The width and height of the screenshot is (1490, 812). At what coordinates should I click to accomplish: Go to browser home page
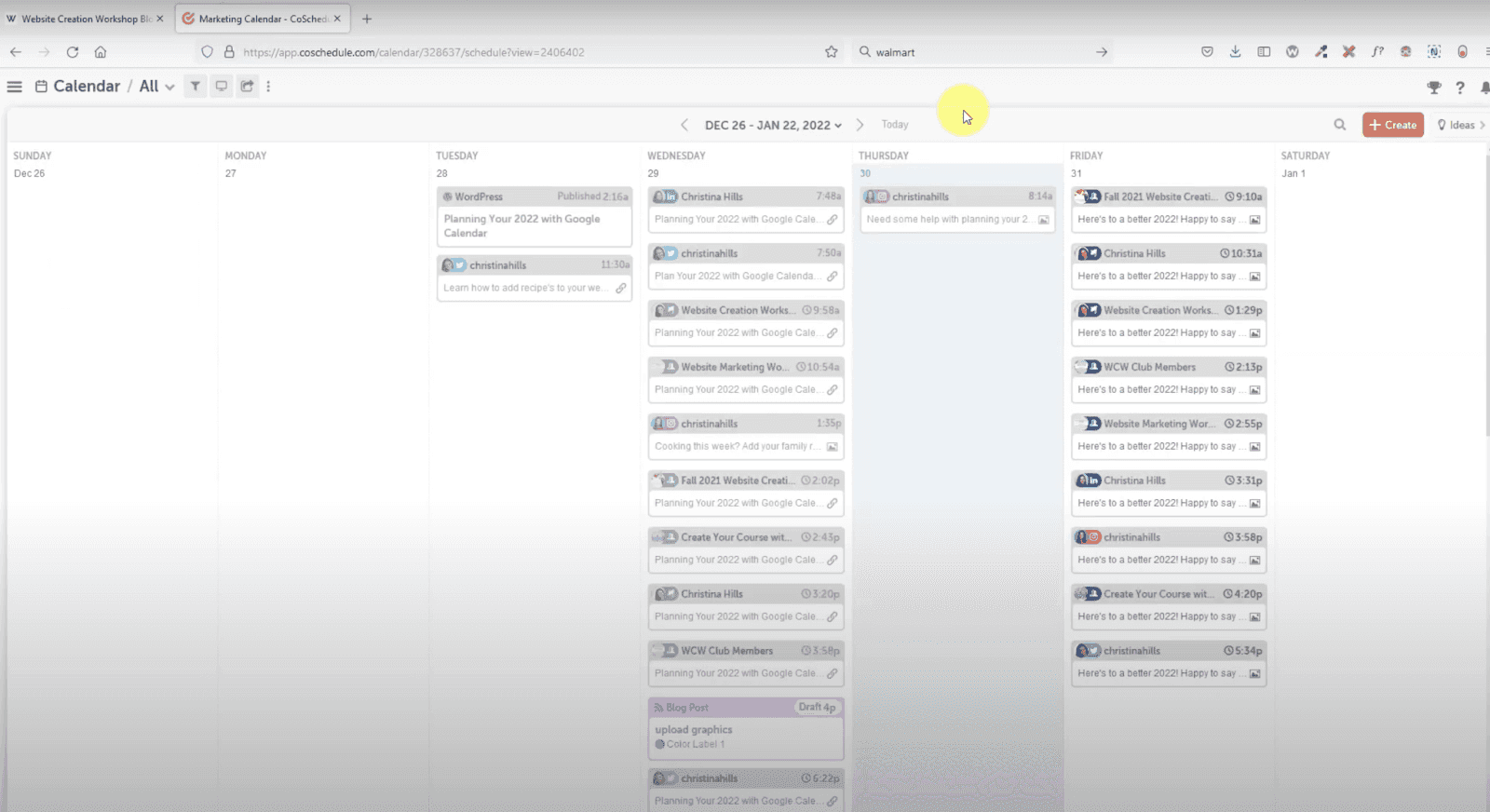[101, 52]
